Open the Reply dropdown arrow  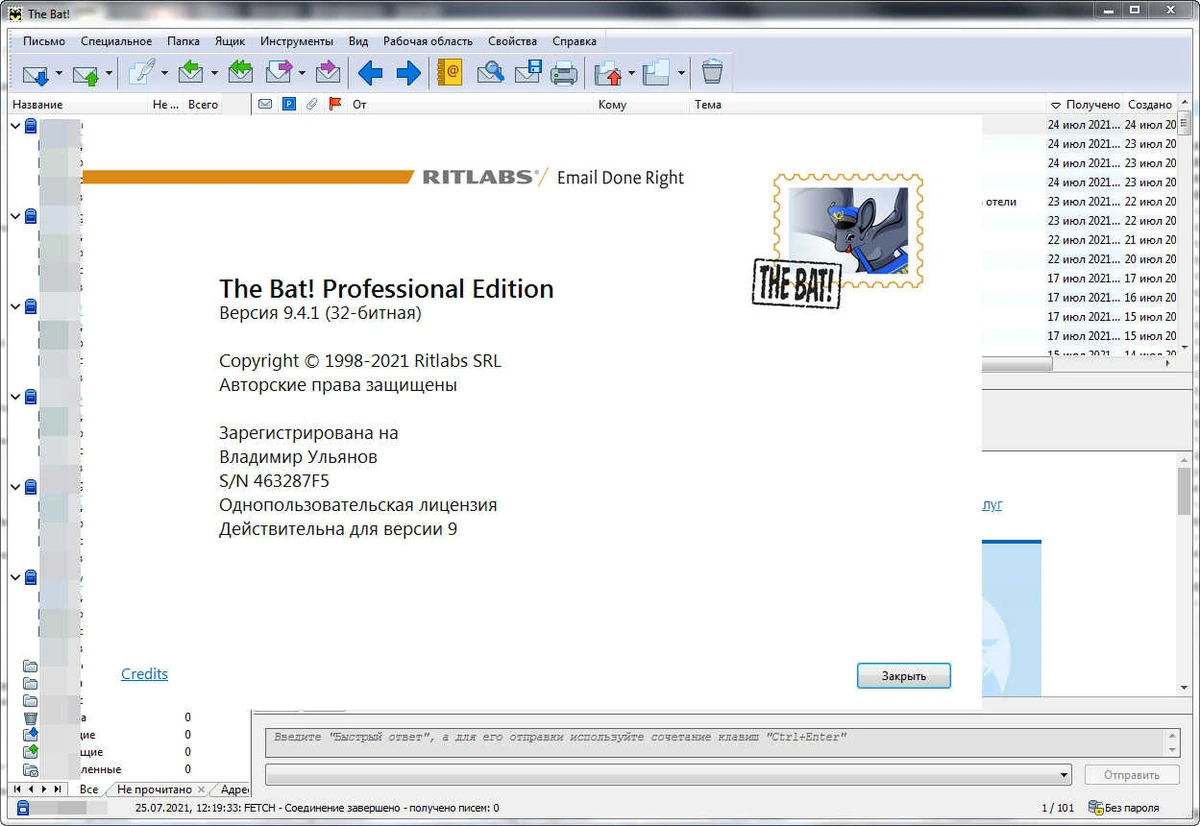point(214,73)
